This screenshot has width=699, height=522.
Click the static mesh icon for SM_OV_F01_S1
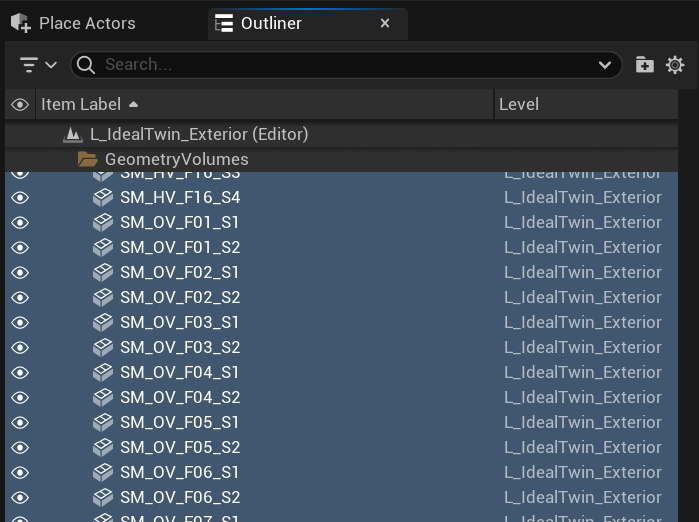tap(103, 222)
